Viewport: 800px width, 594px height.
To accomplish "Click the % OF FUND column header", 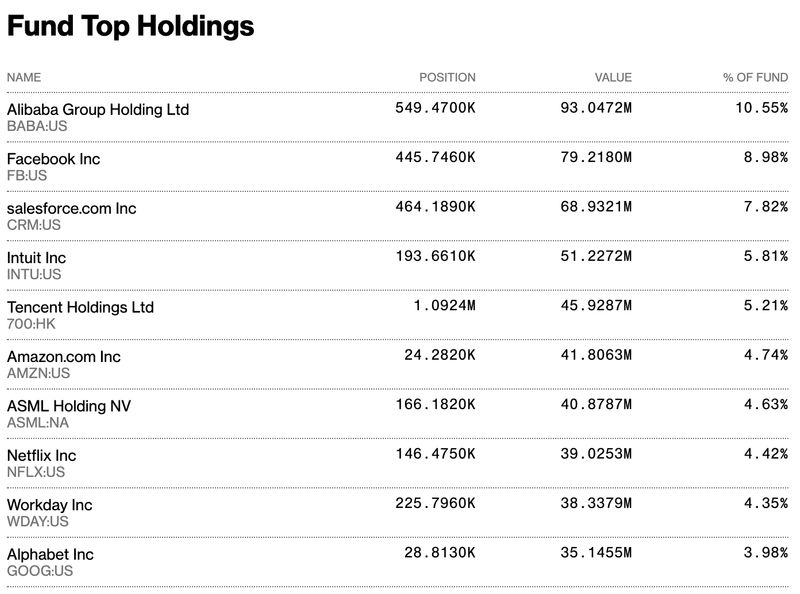I will (x=755, y=77).
